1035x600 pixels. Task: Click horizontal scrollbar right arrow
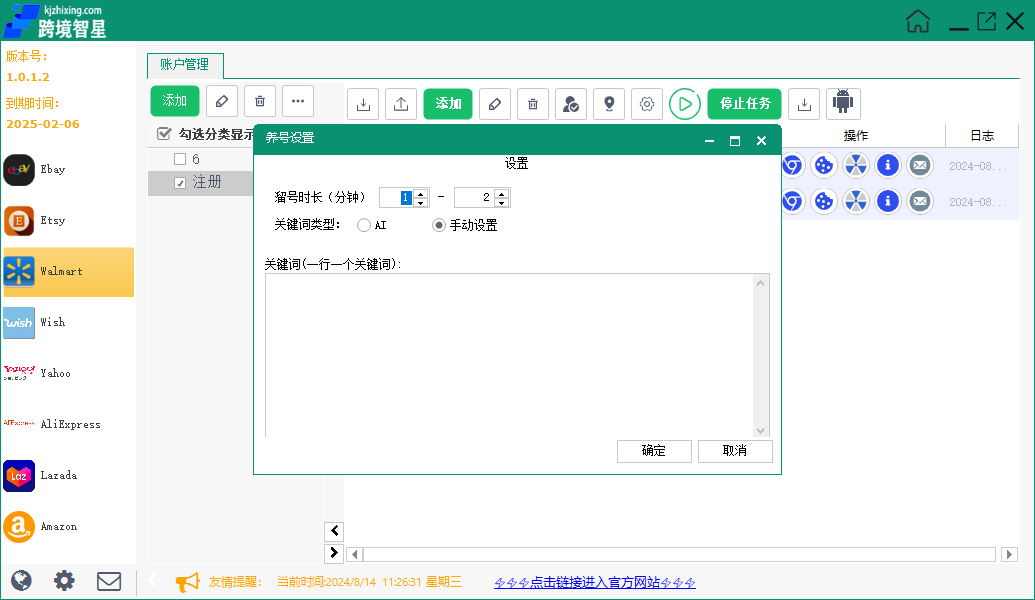click(1009, 554)
